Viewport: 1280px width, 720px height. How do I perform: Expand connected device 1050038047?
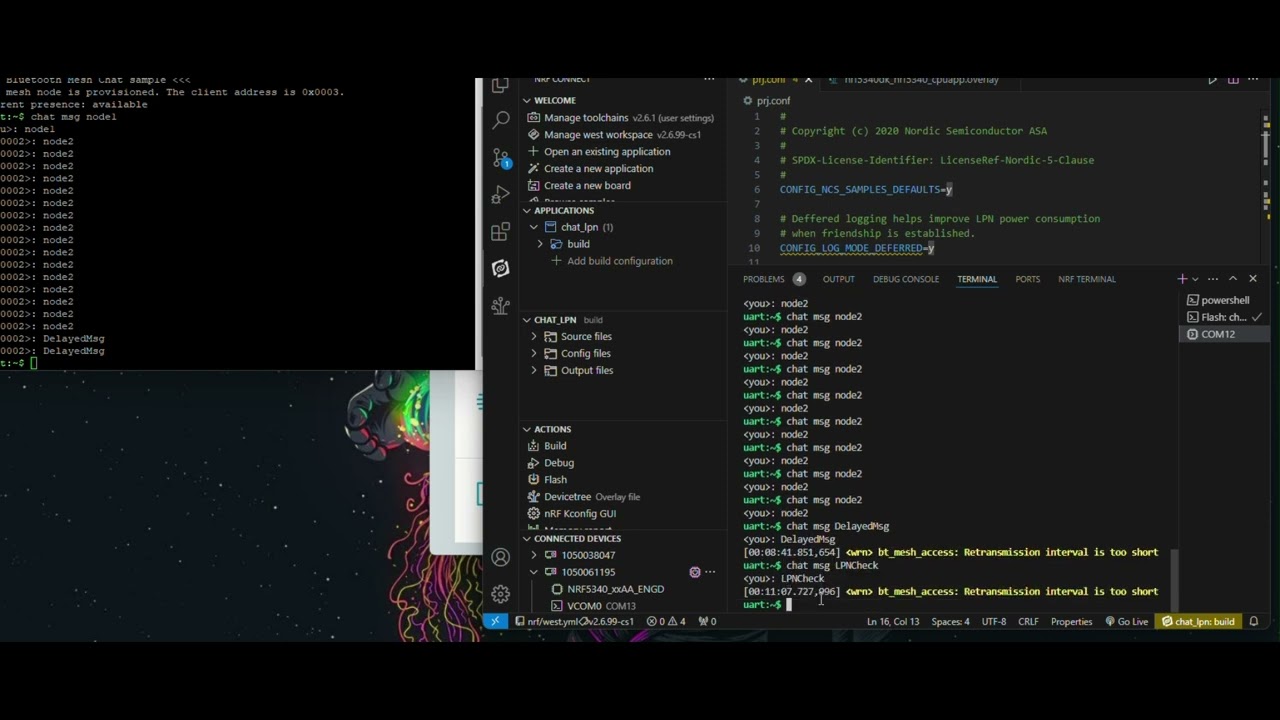point(534,555)
